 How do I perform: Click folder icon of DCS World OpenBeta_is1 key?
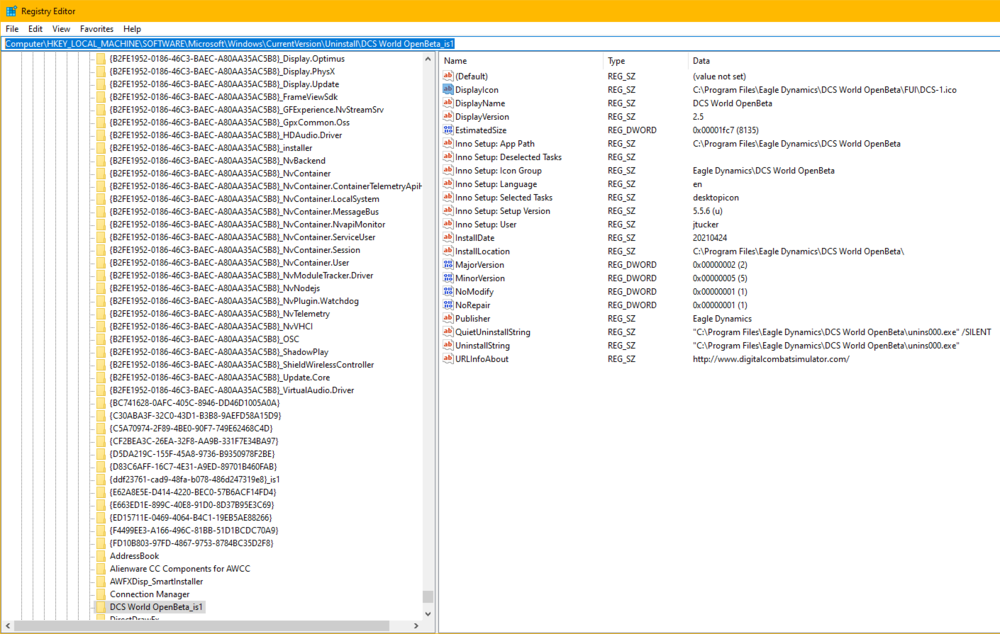(x=101, y=607)
